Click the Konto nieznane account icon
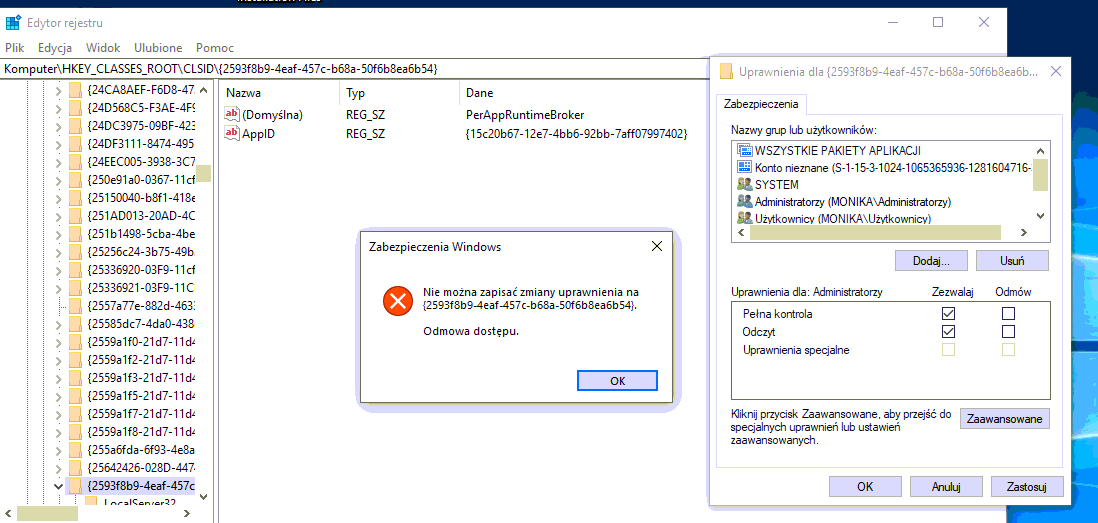1098x523 pixels. click(x=744, y=167)
